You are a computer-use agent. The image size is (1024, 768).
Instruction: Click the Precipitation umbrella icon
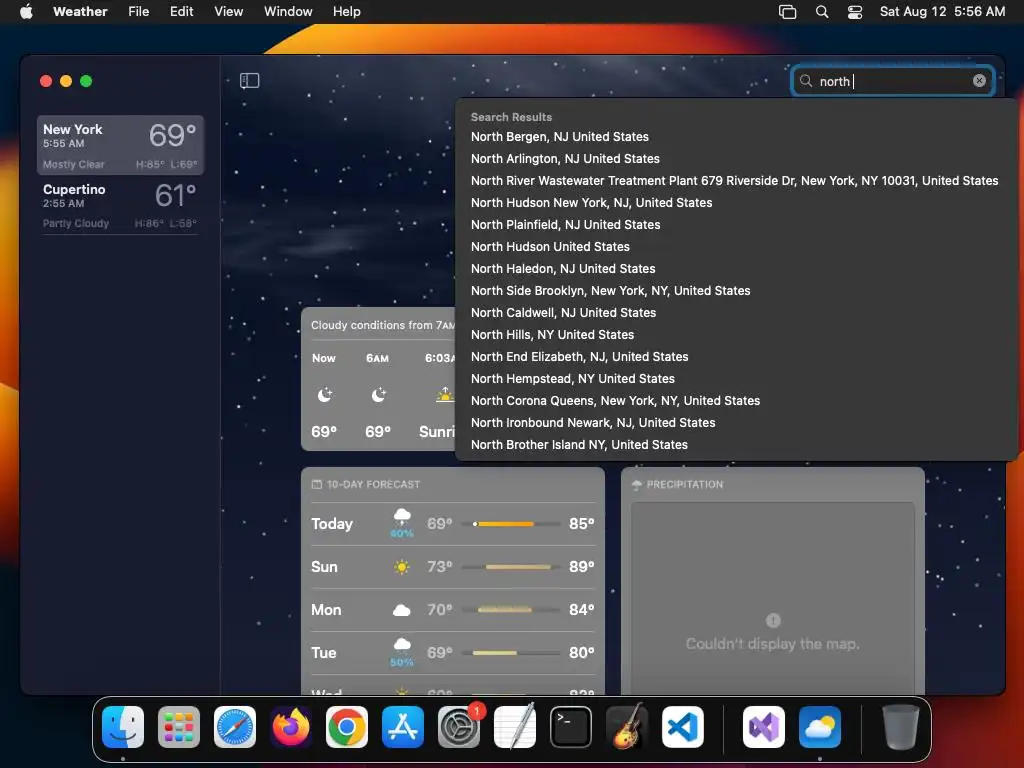tap(637, 485)
